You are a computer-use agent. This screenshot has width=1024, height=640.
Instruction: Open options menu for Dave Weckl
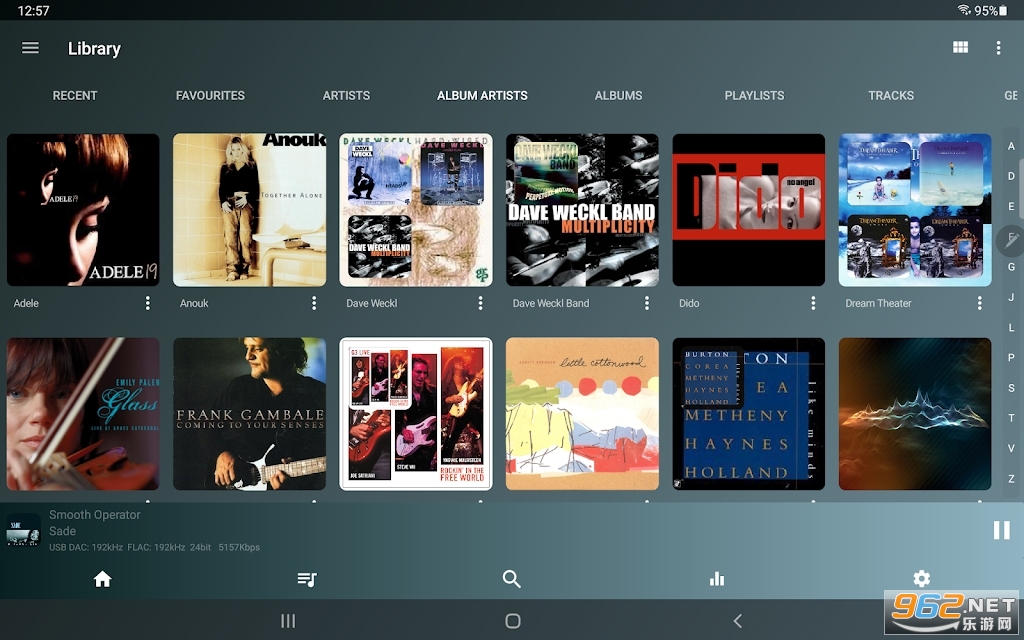(x=481, y=303)
